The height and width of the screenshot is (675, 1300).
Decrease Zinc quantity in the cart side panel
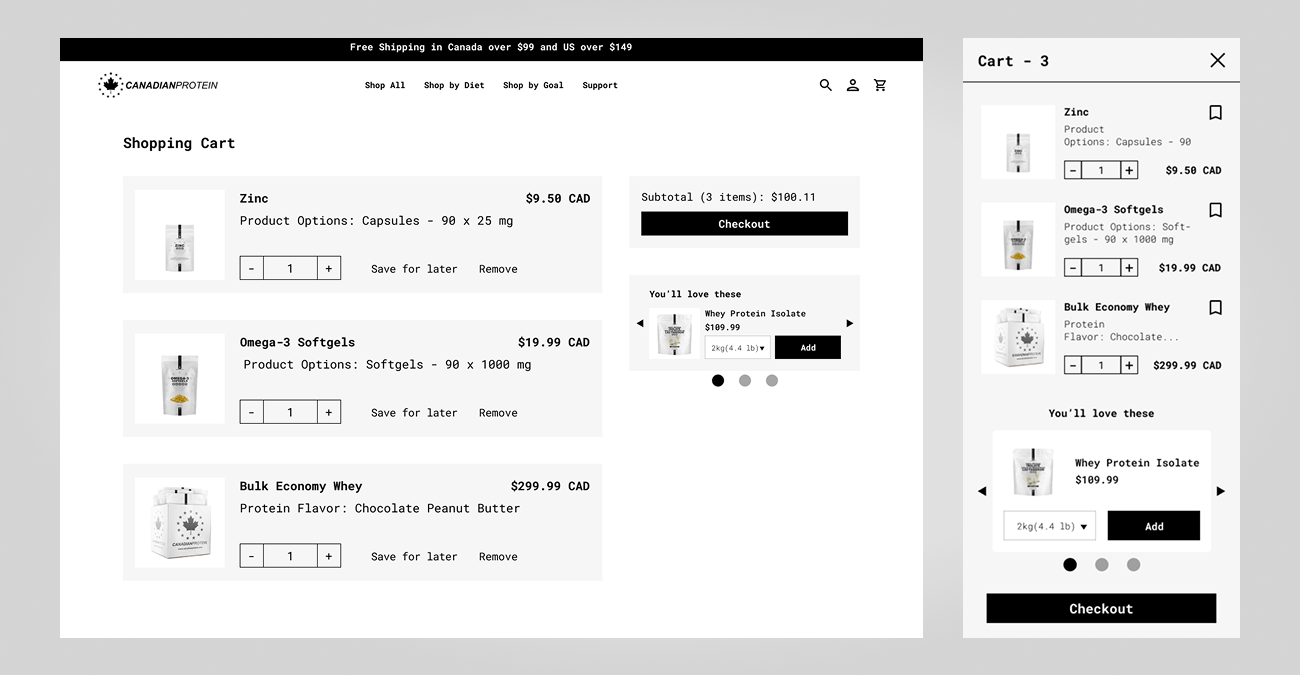1073,170
